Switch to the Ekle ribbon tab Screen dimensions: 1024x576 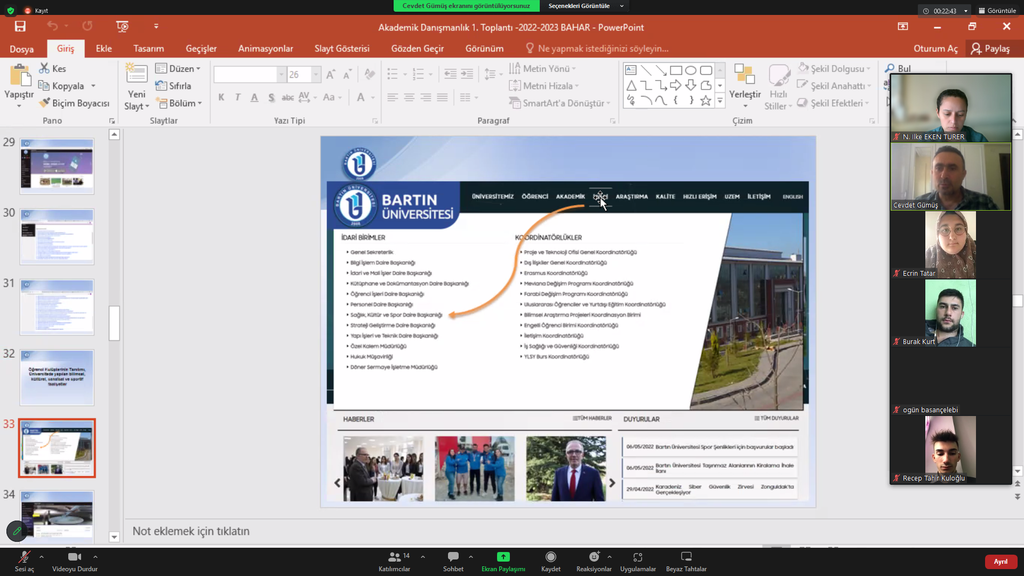point(104,48)
